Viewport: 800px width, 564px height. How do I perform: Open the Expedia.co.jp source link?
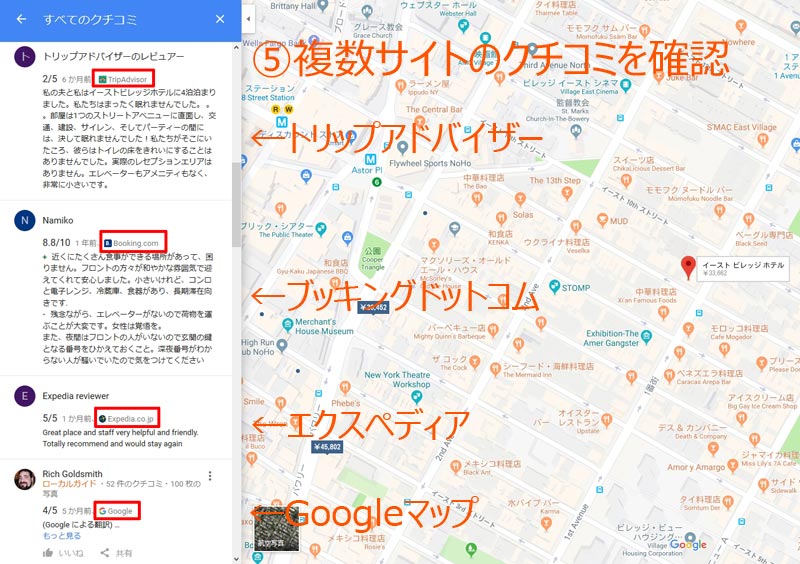(x=126, y=419)
